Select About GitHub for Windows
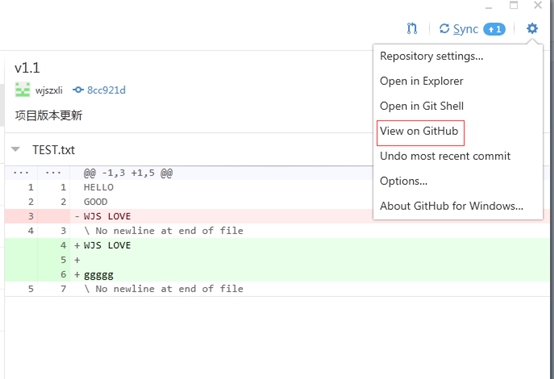Image resolution: width=554 pixels, height=379 pixels. click(451, 206)
